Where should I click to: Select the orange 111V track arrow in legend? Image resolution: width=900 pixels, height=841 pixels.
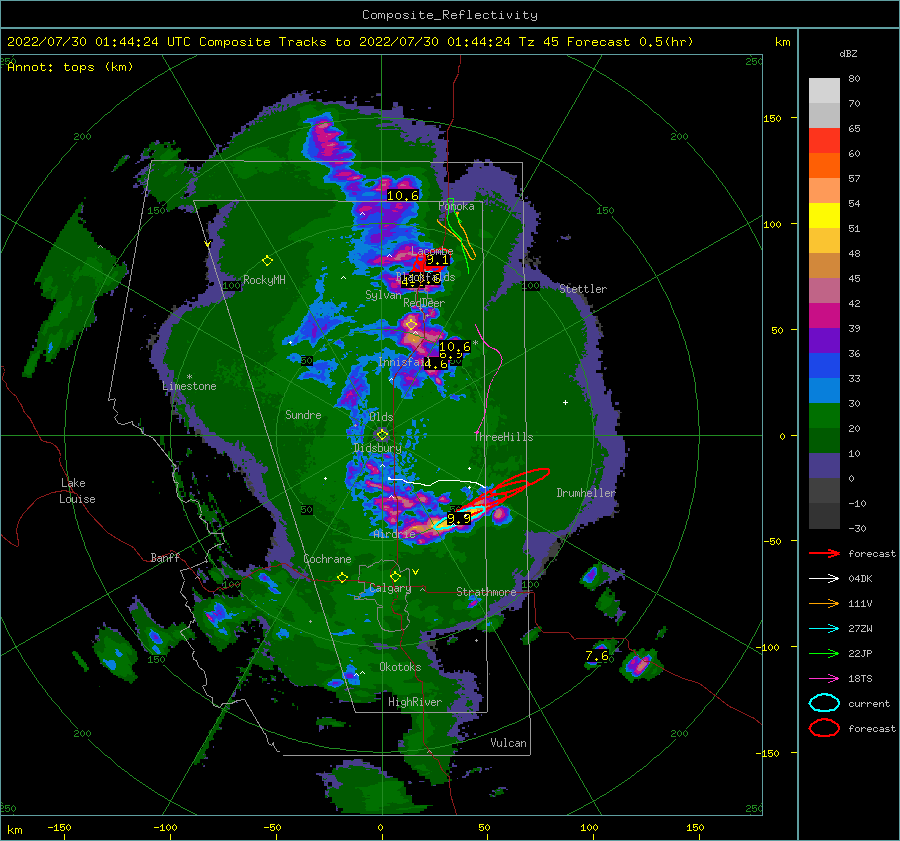click(x=824, y=603)
